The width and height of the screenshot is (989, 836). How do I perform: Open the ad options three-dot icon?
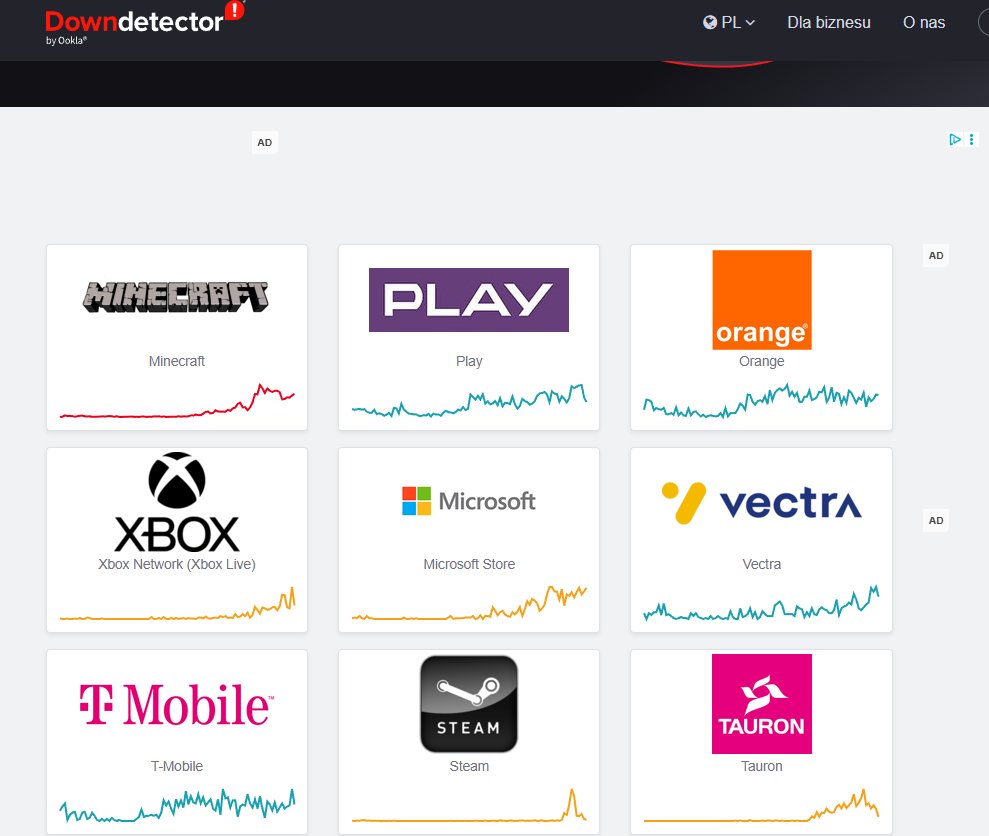coord(971,139)
